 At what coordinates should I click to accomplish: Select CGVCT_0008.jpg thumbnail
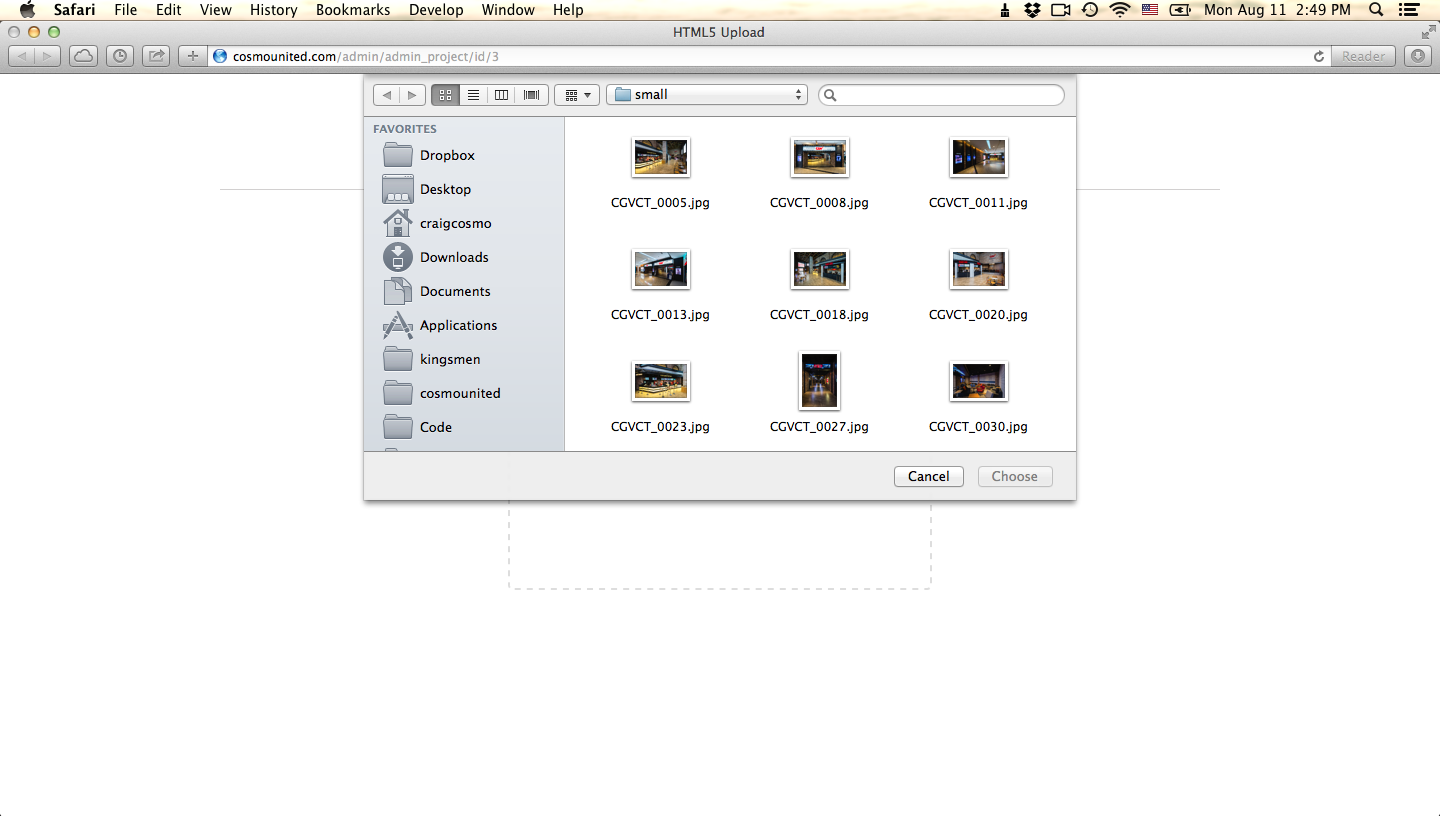tap(819, 157)
